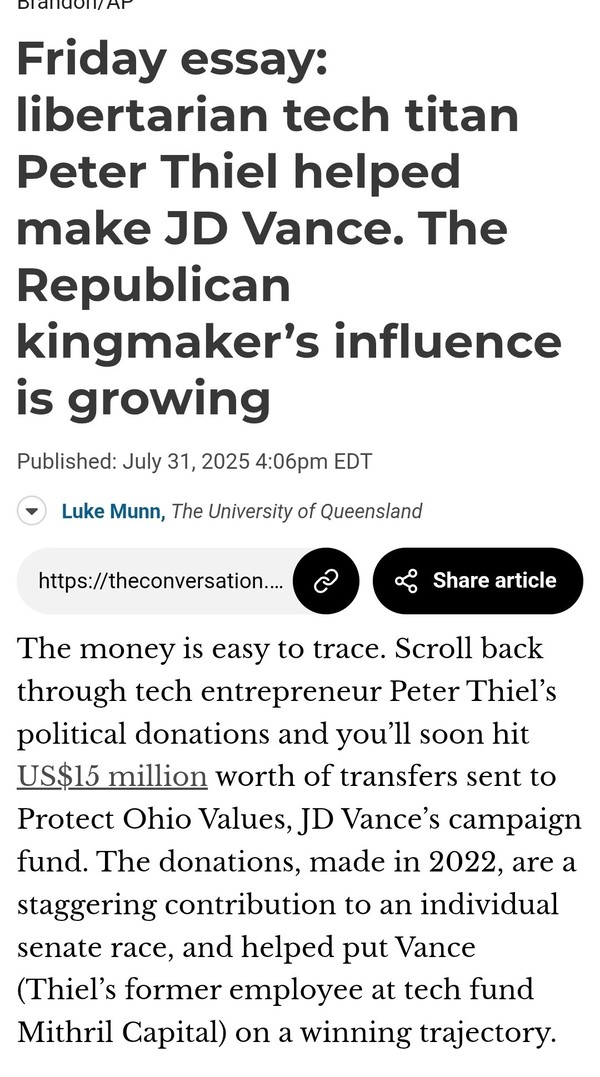
Task: Expand the author details chevron
Action: (x=31, y=511)
